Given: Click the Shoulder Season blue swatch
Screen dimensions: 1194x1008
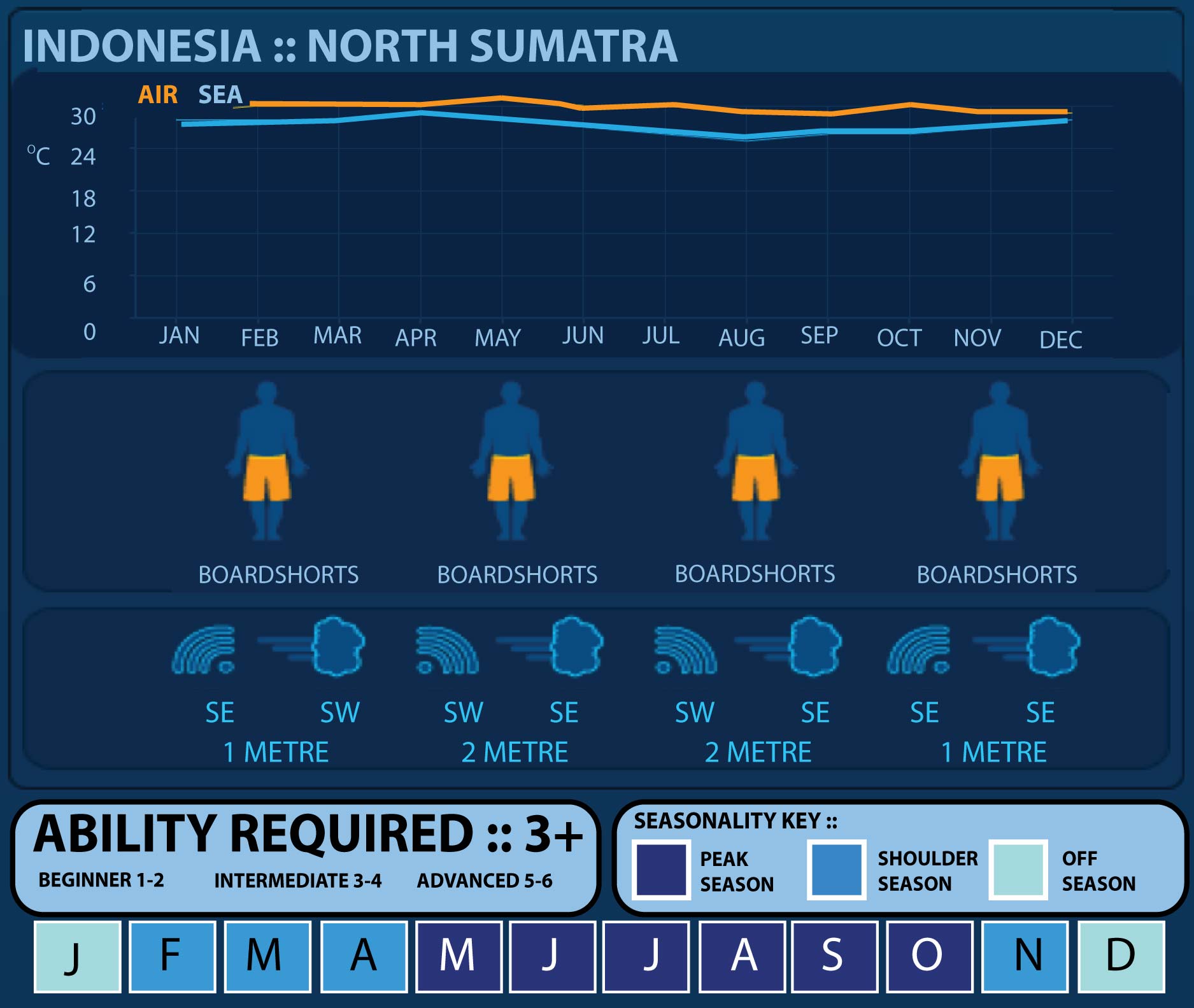Looking at the screenshot, I should click(x=836, y=869).
